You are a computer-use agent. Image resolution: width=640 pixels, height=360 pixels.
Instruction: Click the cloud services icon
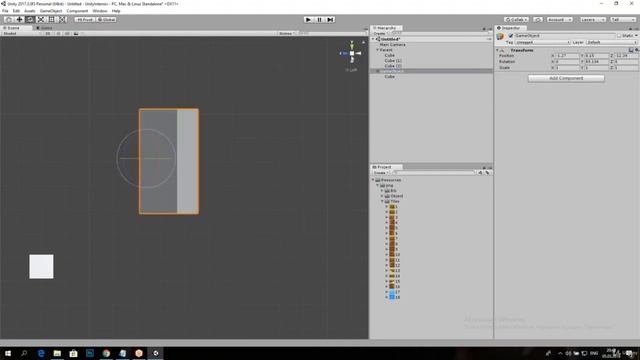tap(538, 20)
